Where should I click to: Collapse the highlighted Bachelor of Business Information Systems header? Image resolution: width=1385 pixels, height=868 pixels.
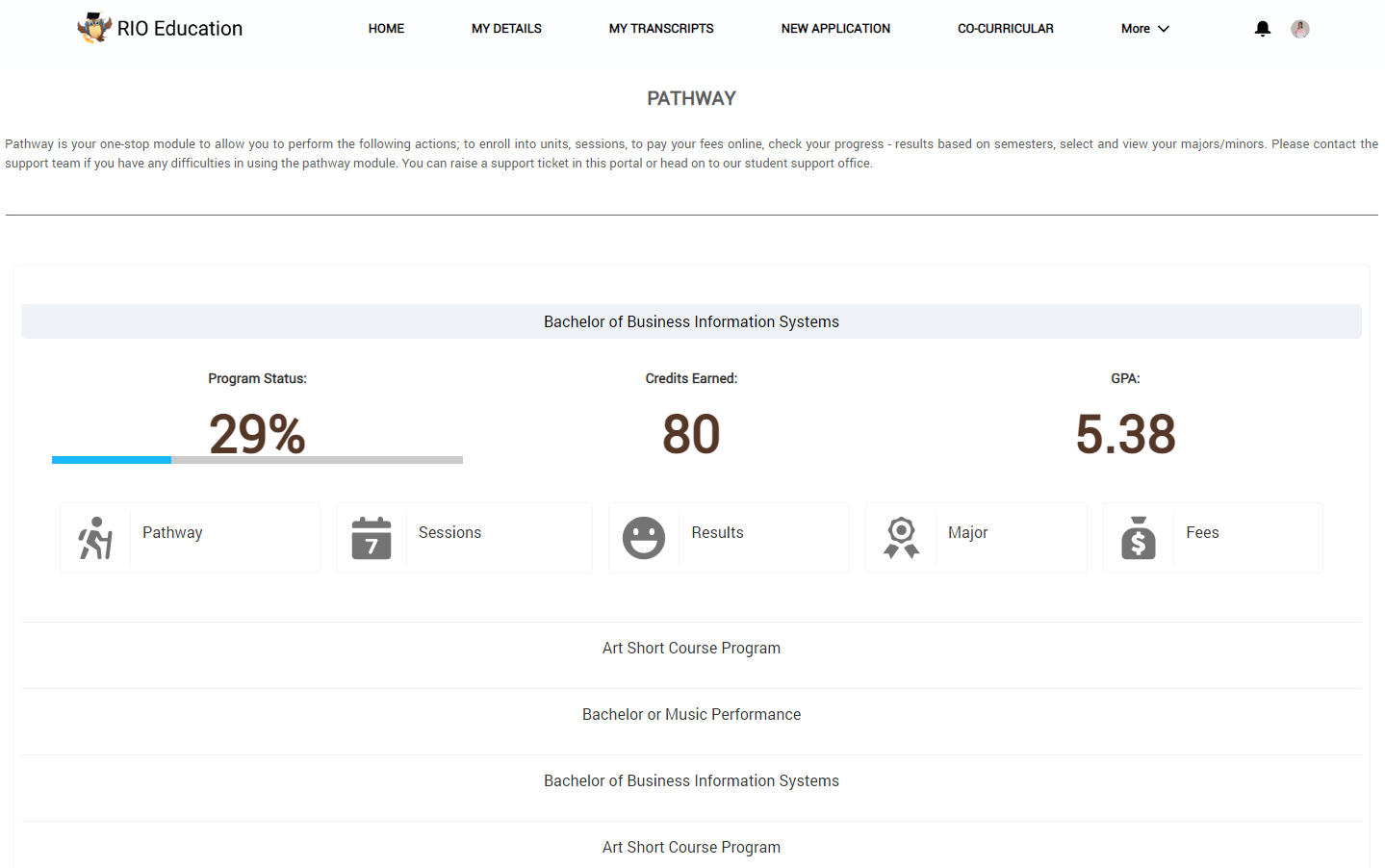pos(691,321)
